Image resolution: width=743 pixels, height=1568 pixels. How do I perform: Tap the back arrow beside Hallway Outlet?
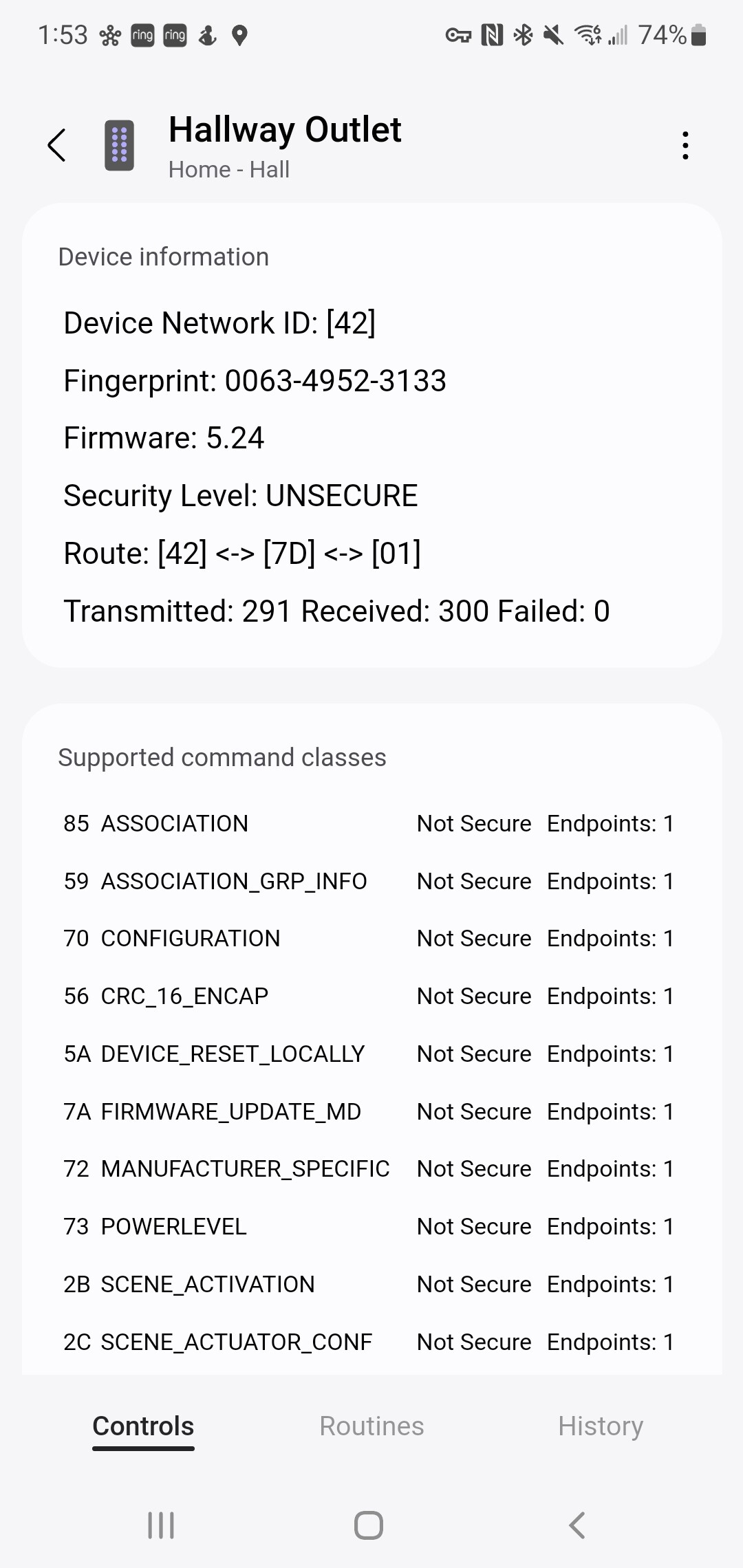click(x=57, y=145)
